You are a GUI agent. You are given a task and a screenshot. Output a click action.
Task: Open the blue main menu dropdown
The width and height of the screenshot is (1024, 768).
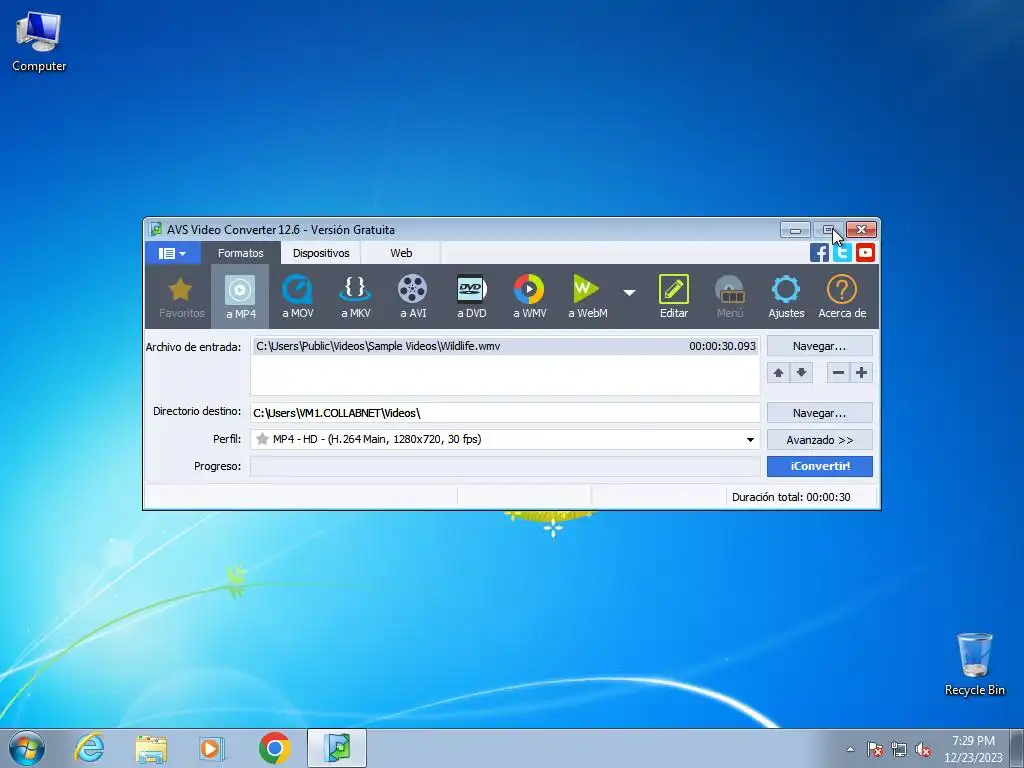tap(172, 253)
